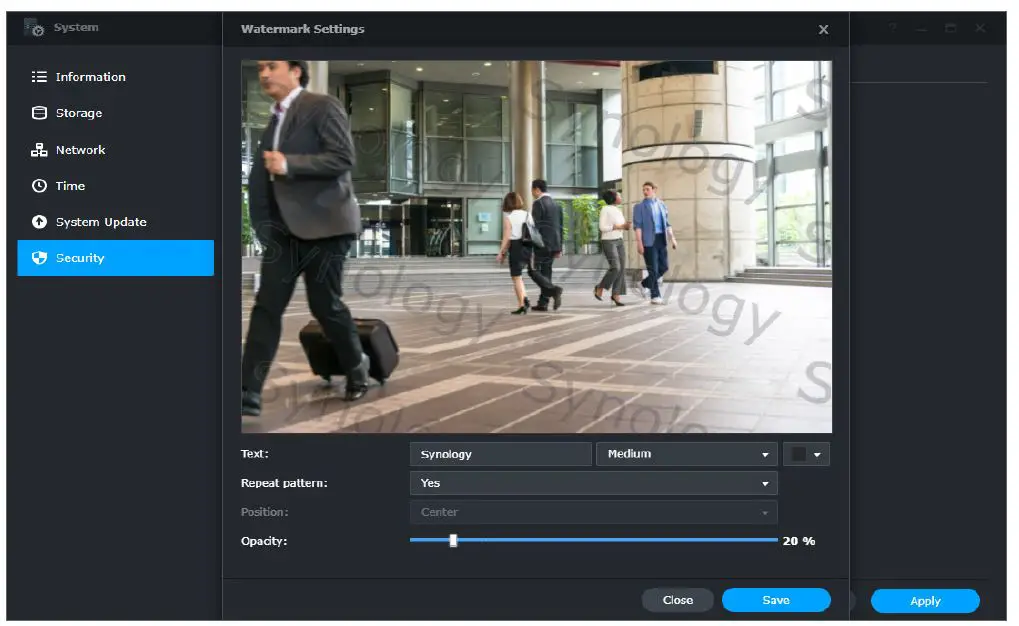Expand the Repeat pattern dropdown

click(x=593, y=482)
